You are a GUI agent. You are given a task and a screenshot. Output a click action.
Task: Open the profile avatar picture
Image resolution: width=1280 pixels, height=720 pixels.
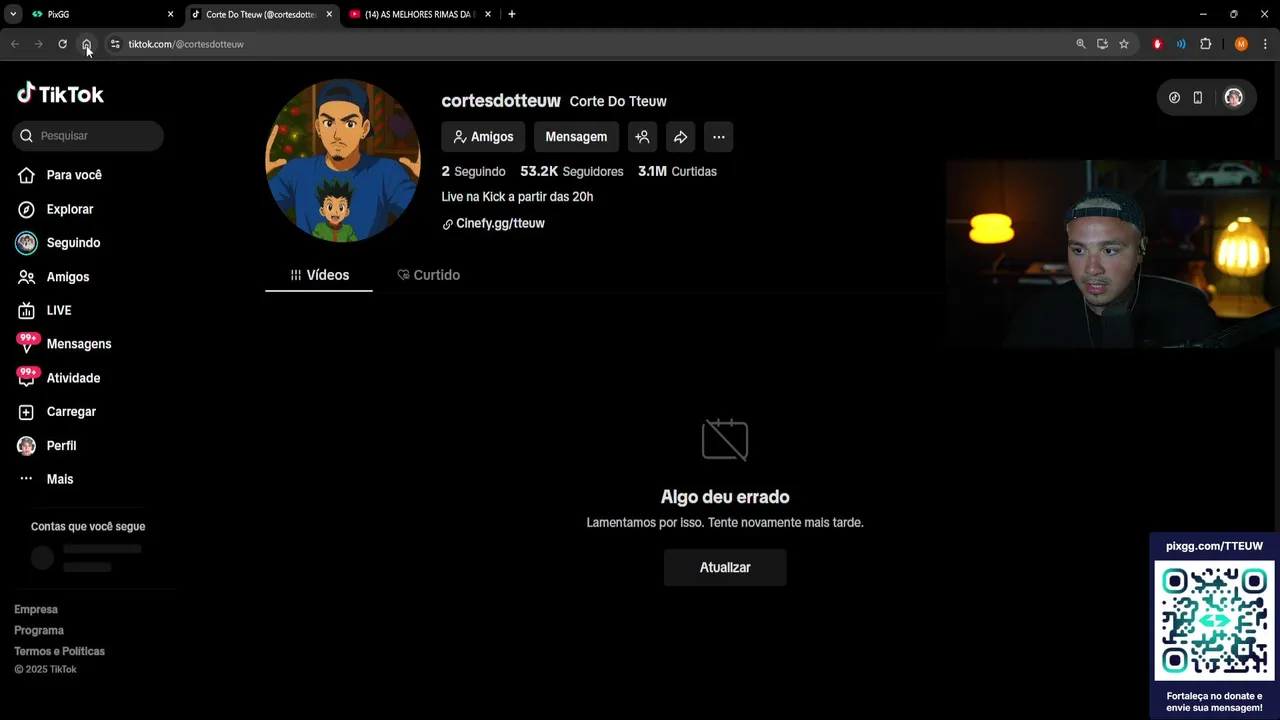click(343, 161)
